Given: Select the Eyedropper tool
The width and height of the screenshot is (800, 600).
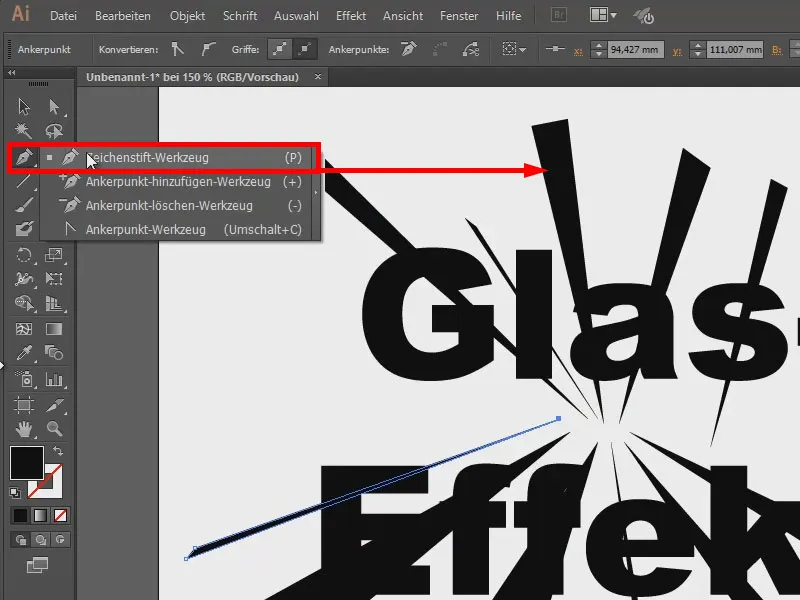Looking at the screenshot, I should pyautogui.click(x=23, y=353).
